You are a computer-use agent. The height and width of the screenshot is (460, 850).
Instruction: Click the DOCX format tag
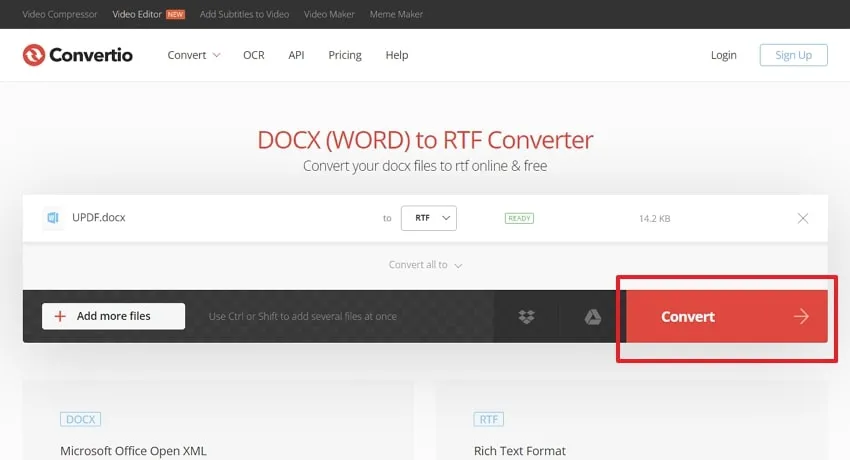click(80, 419)
